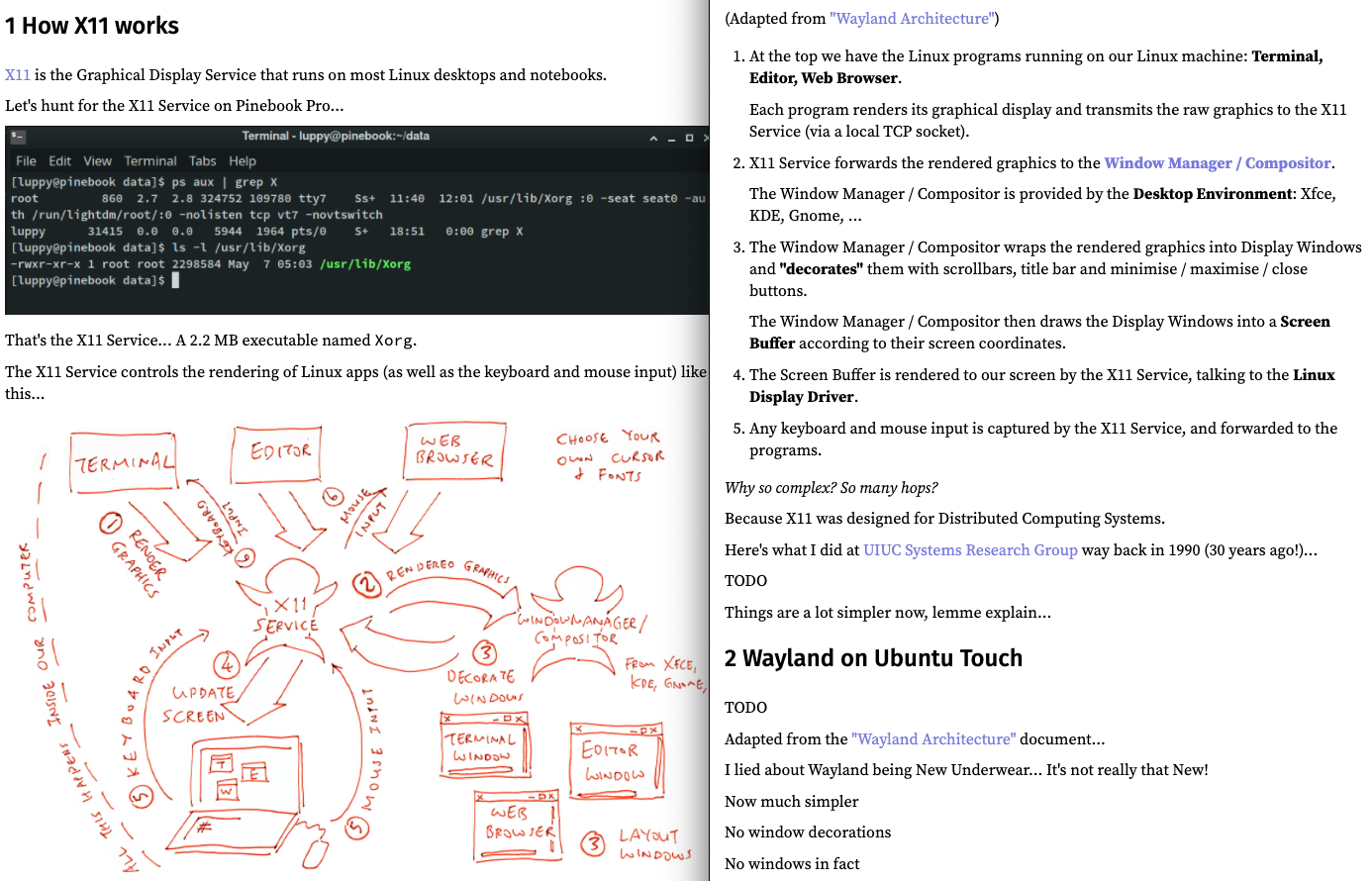Click the green /usr/lib/Xorg path in terminal
The image size is (1372, 881).
point(365,264)
